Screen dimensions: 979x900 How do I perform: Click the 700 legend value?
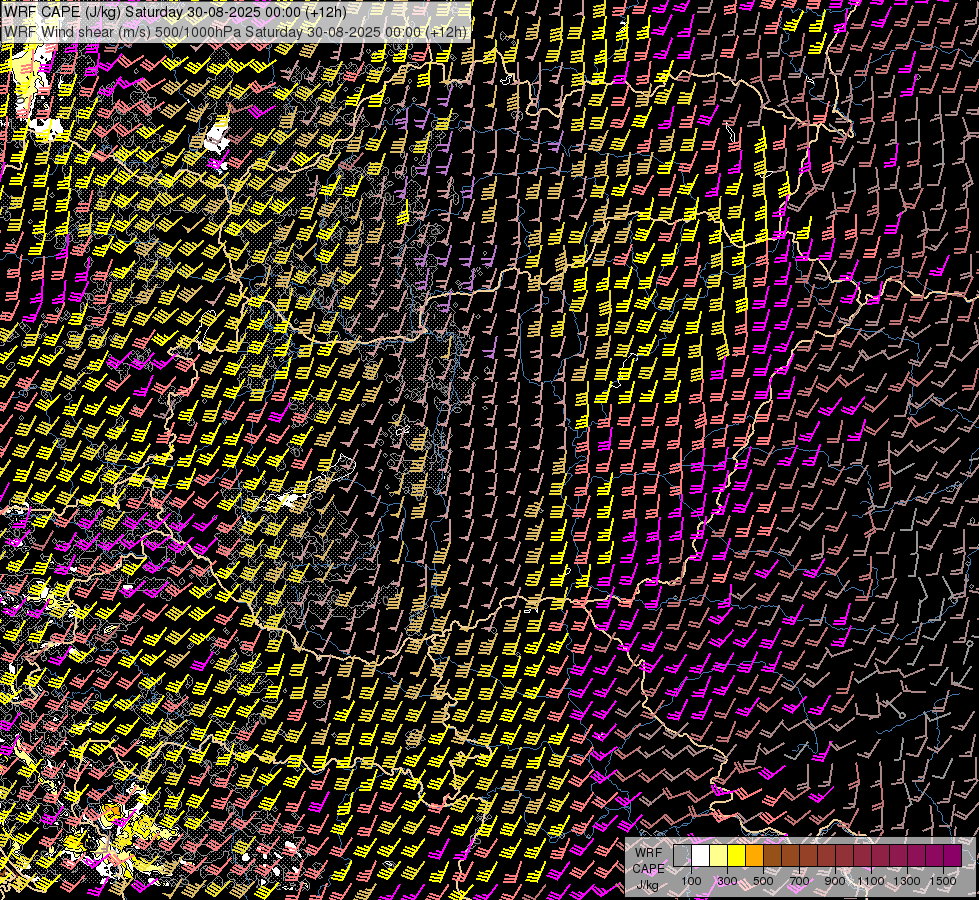coord(799,881)
